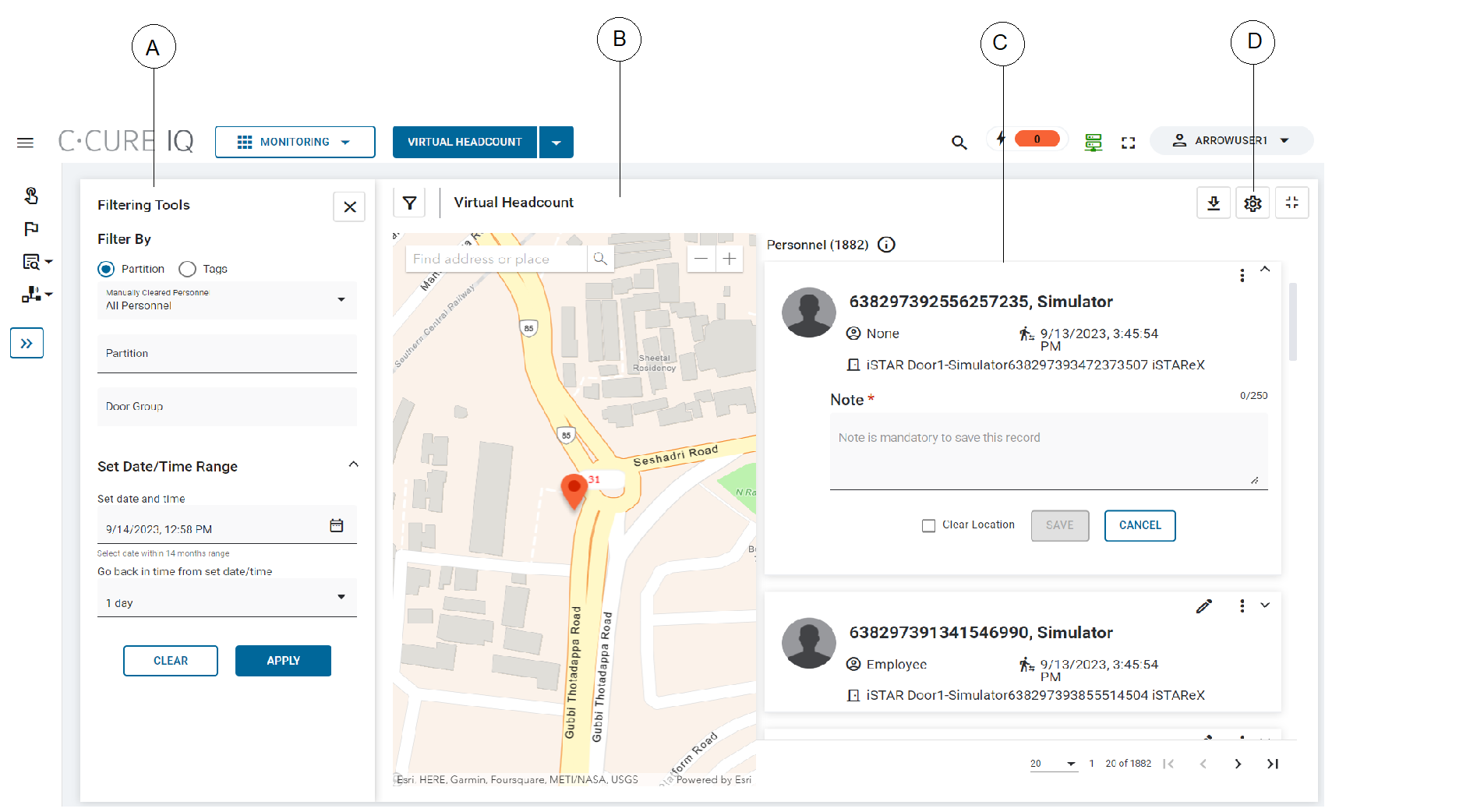
Task: Click the Note text area
Action: [x=1048, y=452]
